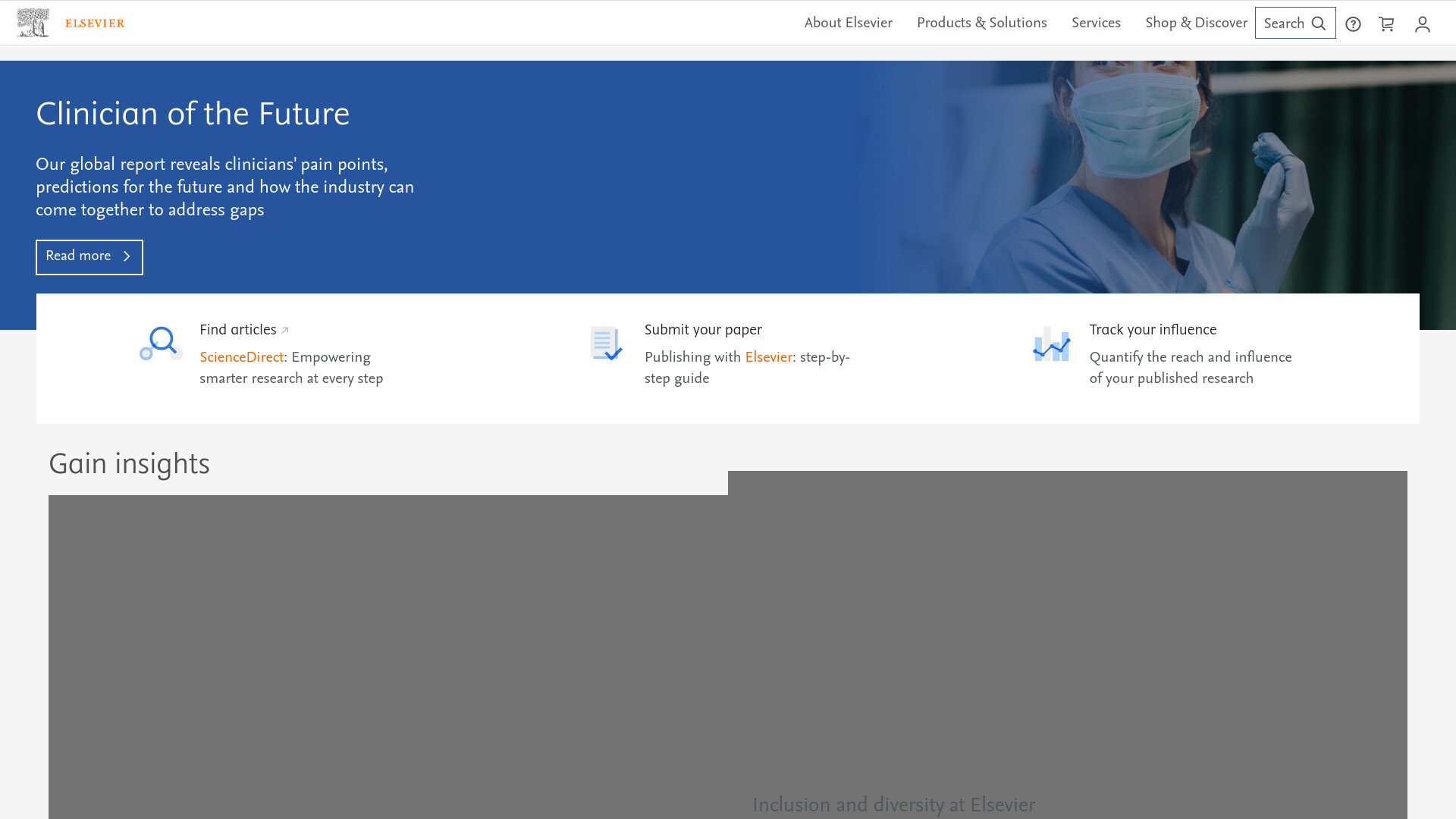The width and height of the screenshot is (1456, 819).
Task: Click the Search box in header
Action: point(1295,23)
